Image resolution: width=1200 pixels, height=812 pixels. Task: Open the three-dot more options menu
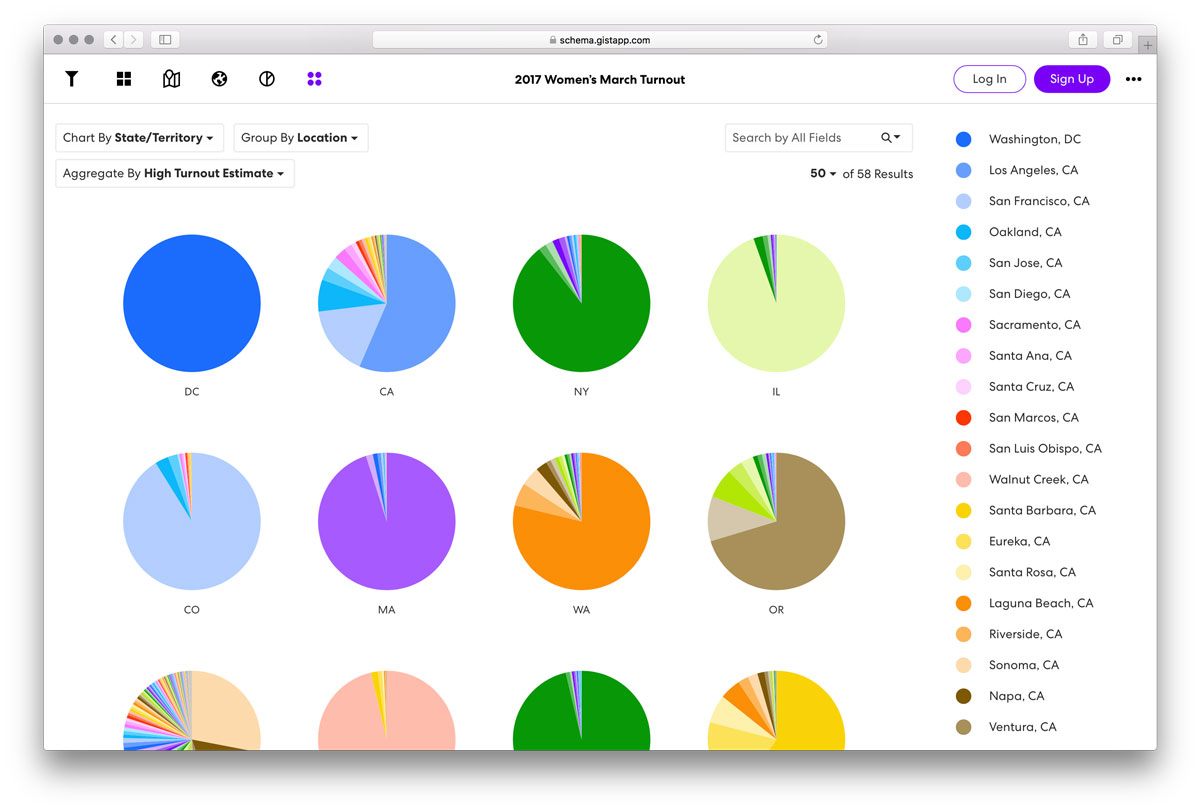pyautogui.click(x=1133, y=79)
